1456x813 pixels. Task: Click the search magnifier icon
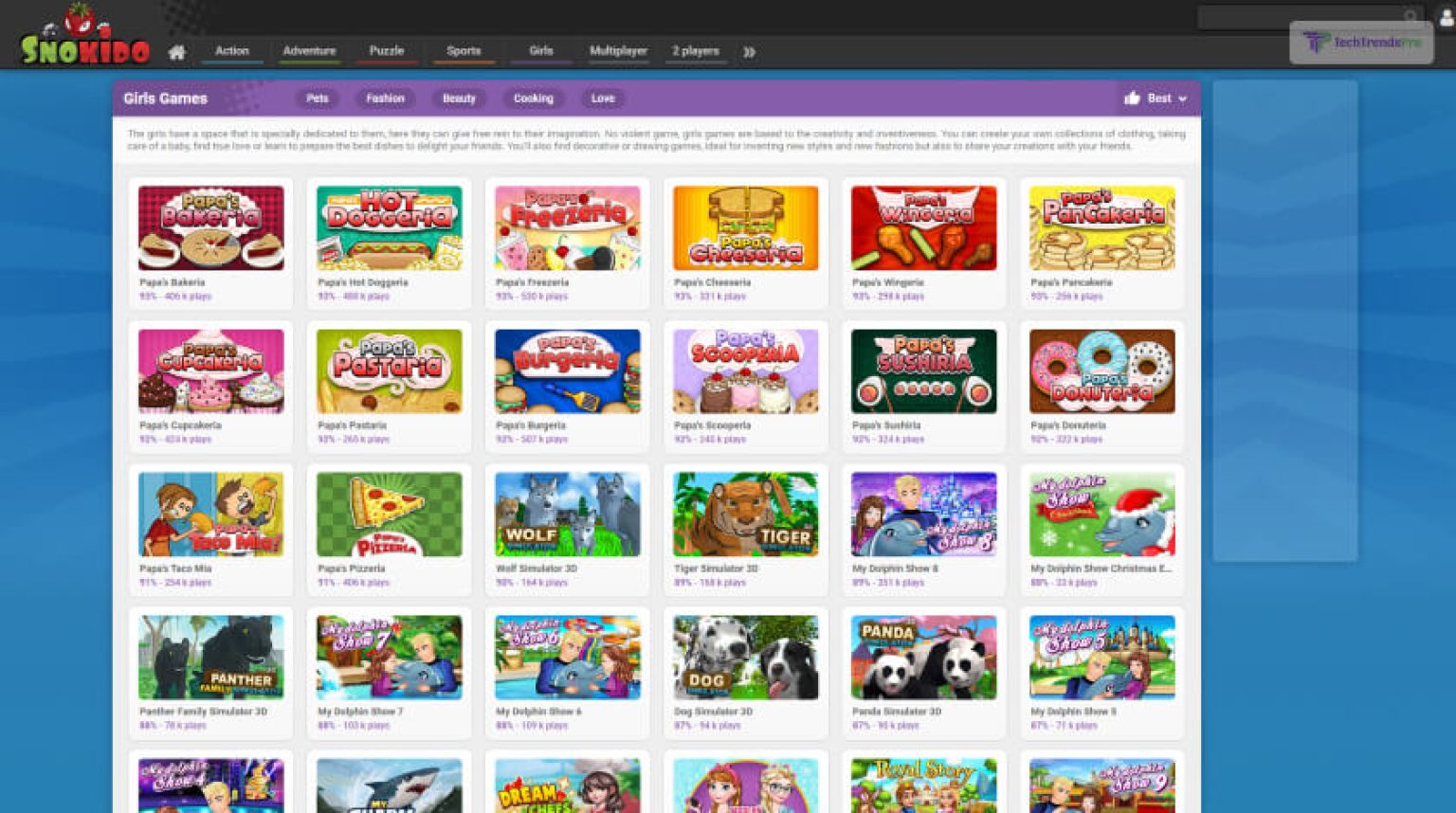coord(1410,17)
